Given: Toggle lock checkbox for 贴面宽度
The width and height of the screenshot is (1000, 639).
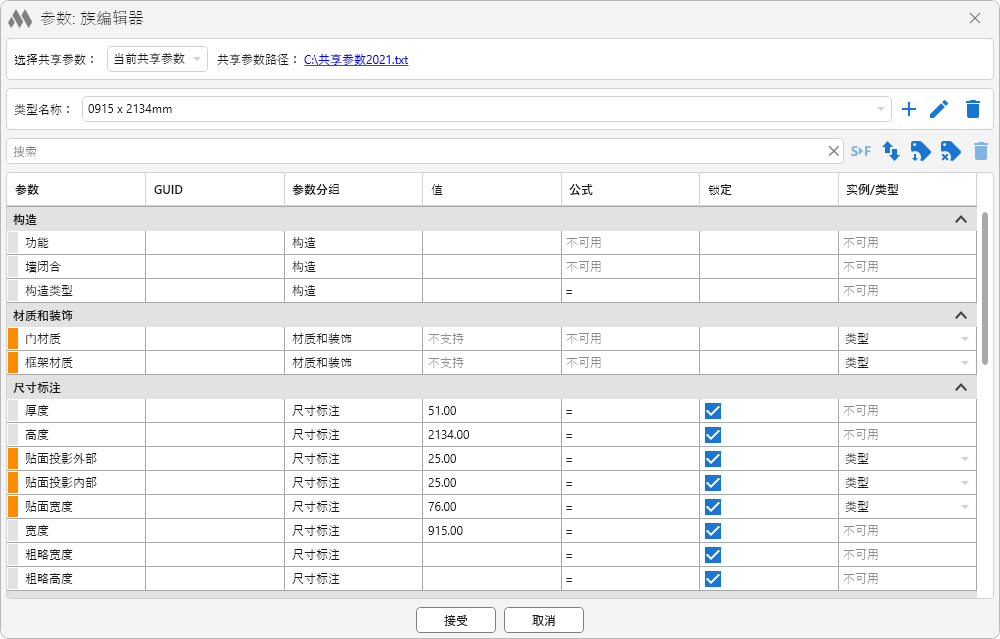Looking at the screenshot, I should (713, 507).
